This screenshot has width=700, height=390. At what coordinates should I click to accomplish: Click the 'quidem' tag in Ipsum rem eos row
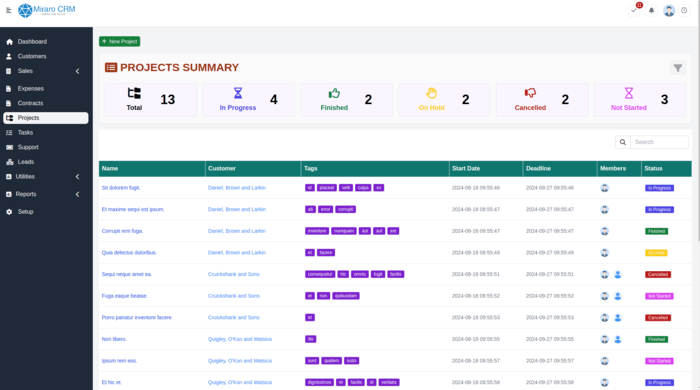(332, 361)
